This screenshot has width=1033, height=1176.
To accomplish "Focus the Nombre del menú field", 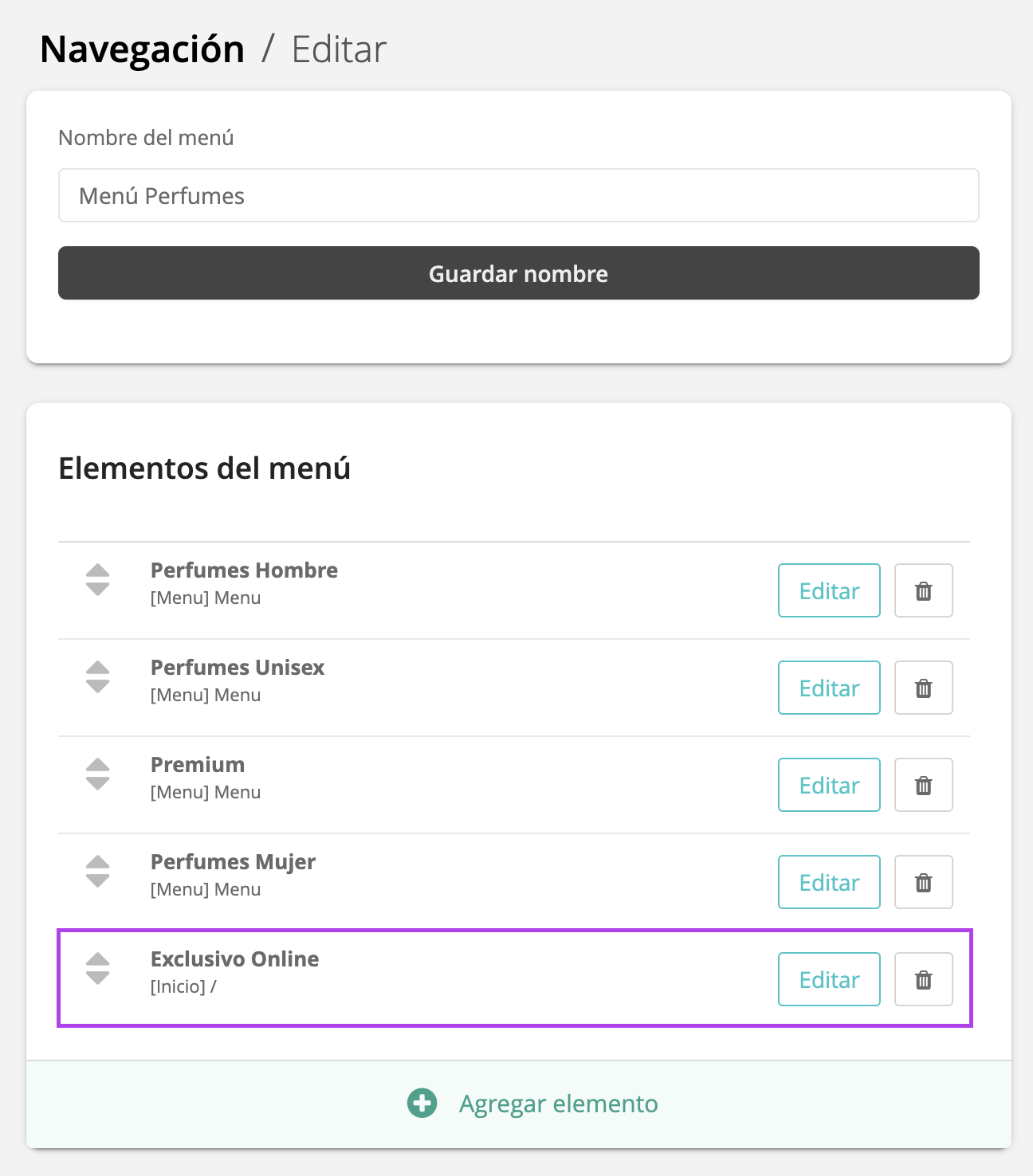I will click(x=518, y=195).
